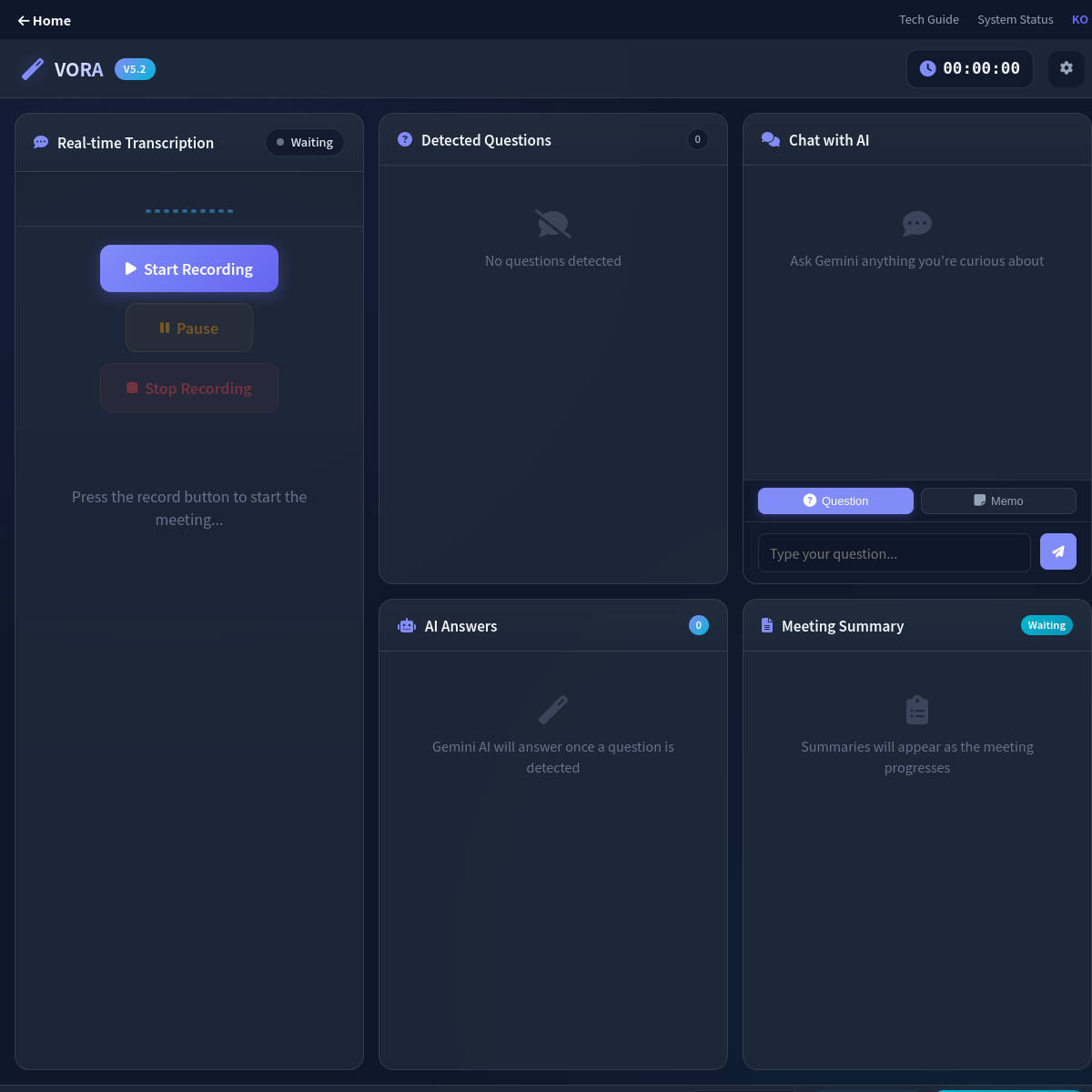Click the Waiting status badge on the transcription panel

pyautogui.click(x=305, y=142)
